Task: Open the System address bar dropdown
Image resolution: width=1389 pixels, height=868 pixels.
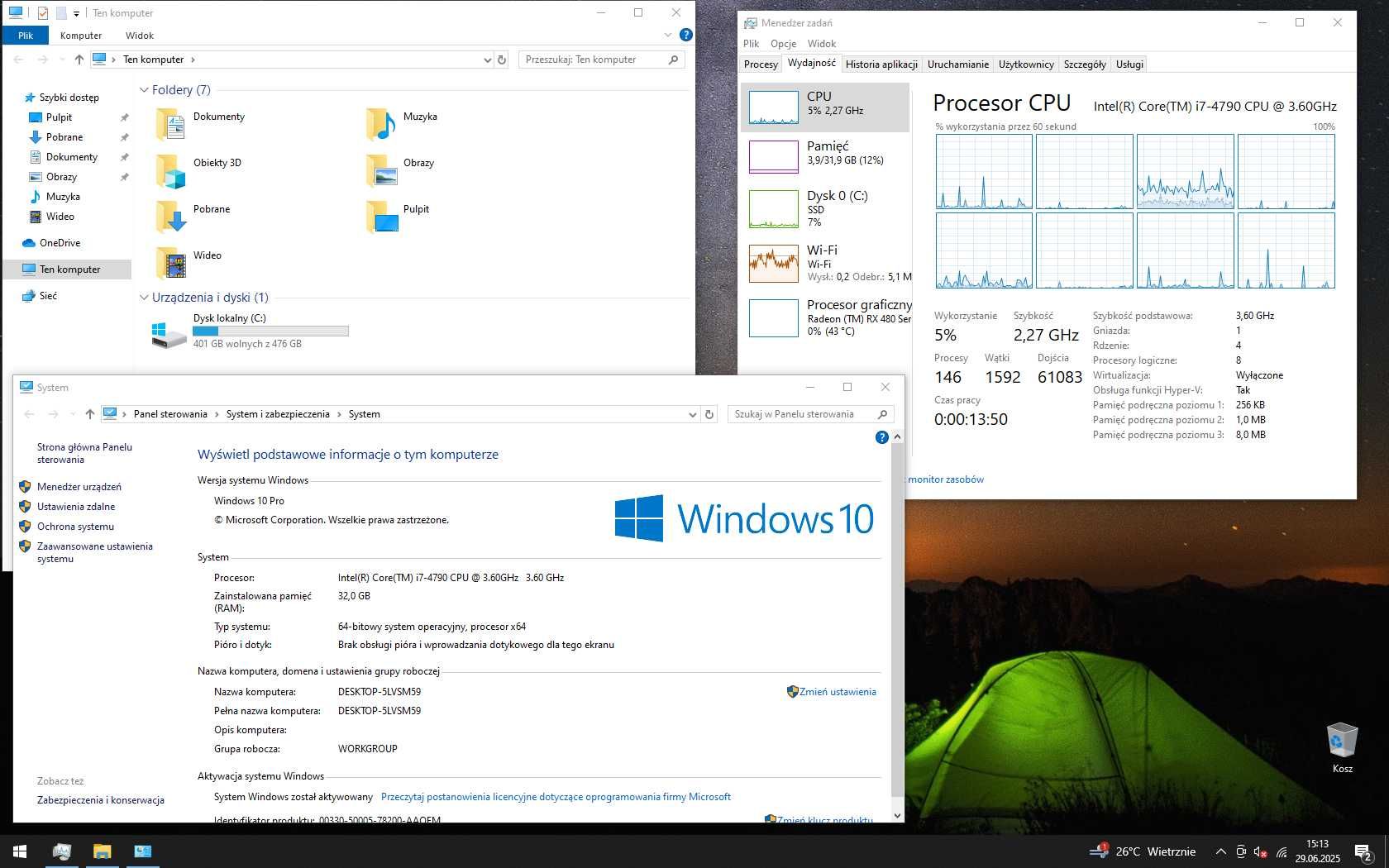Action: 692,414
